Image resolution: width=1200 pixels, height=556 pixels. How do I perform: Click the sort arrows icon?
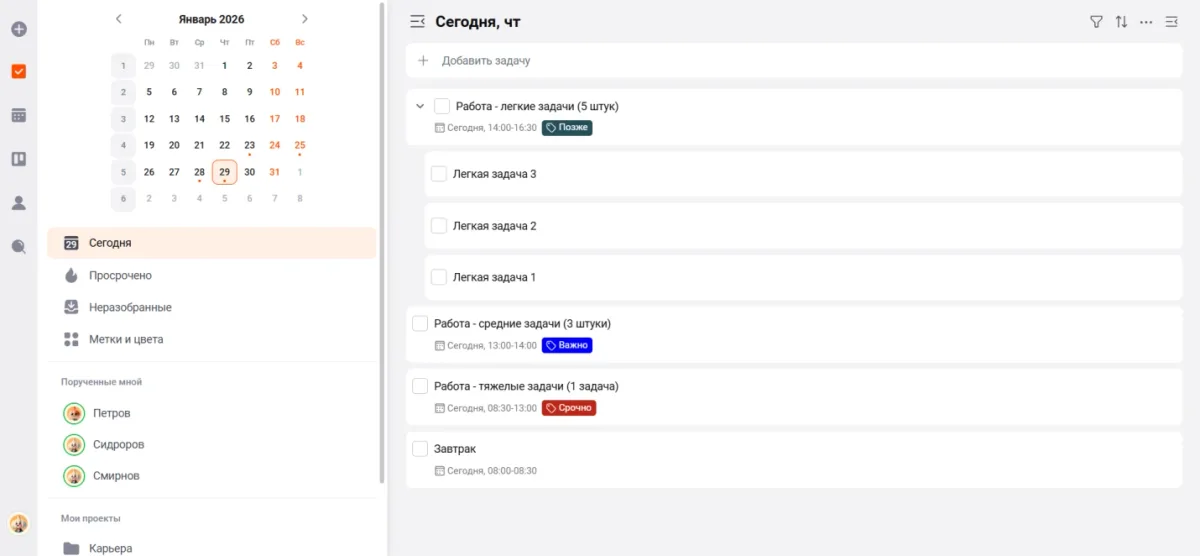pyautogui.click(x=1121, y=21)
